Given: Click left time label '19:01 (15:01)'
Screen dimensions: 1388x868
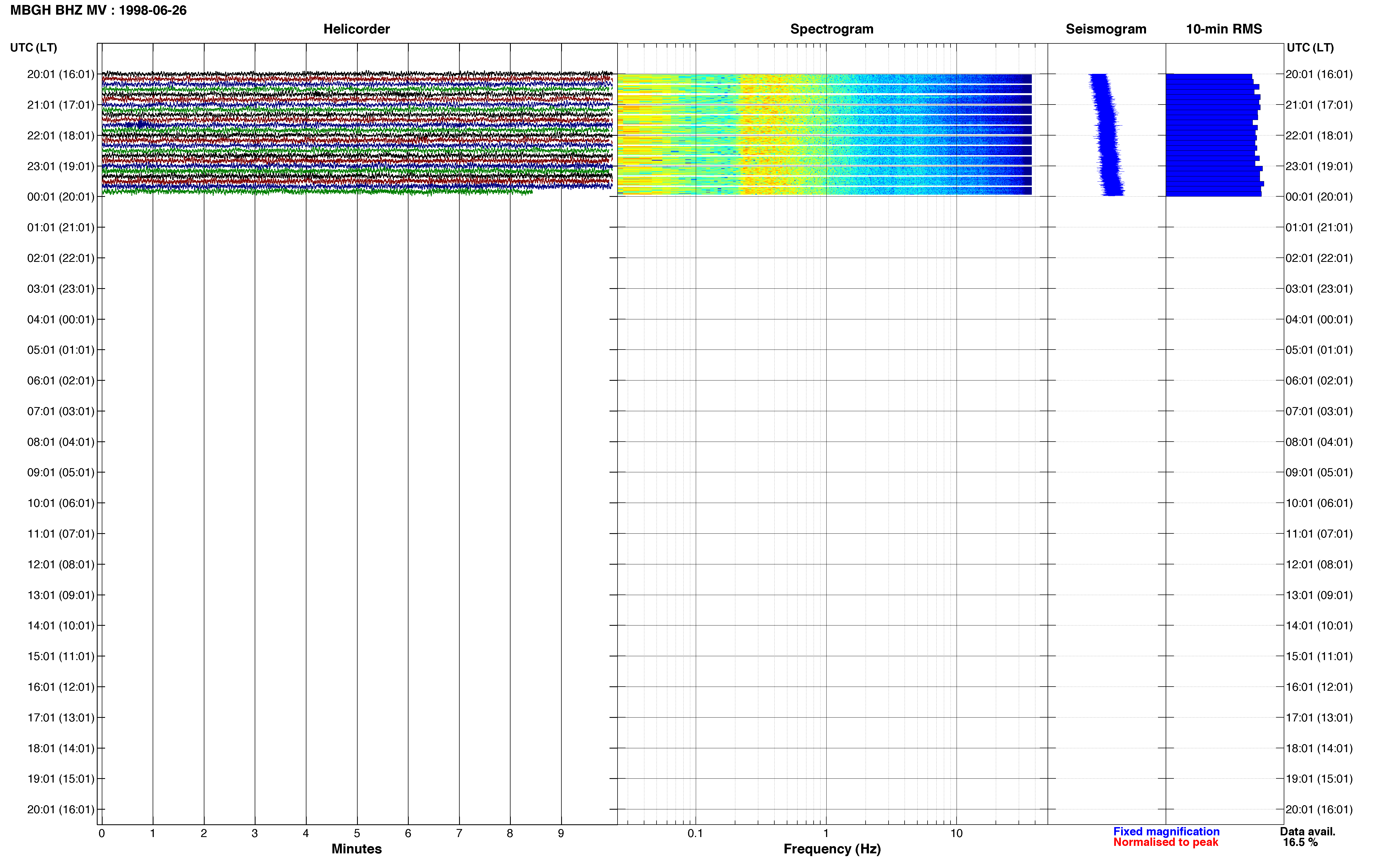Looking at the screenshot, I should point(61,778).
